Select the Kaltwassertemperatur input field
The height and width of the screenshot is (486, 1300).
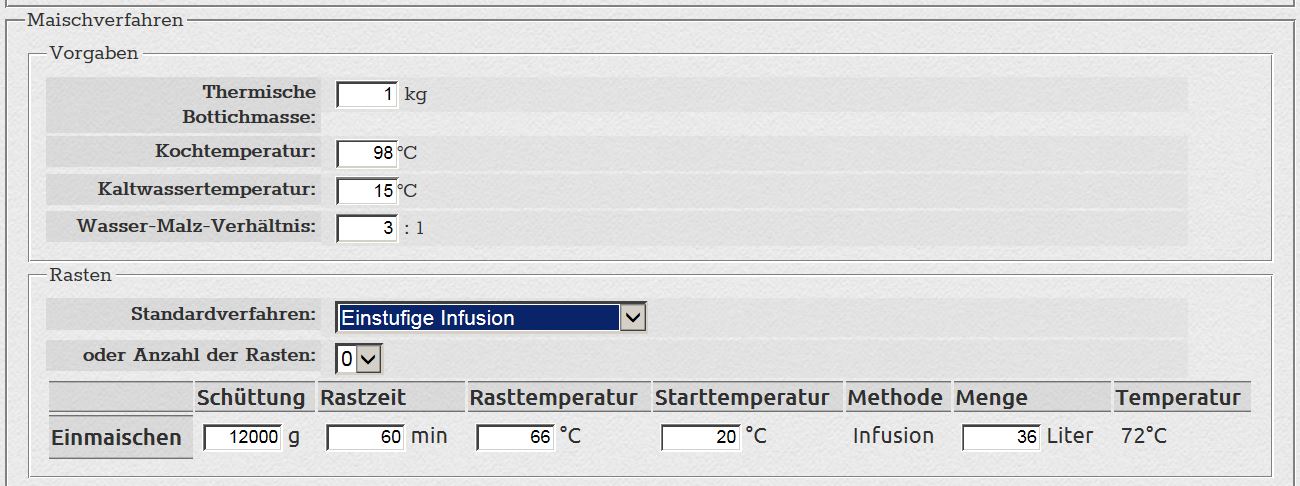click(x=367, y=190)
